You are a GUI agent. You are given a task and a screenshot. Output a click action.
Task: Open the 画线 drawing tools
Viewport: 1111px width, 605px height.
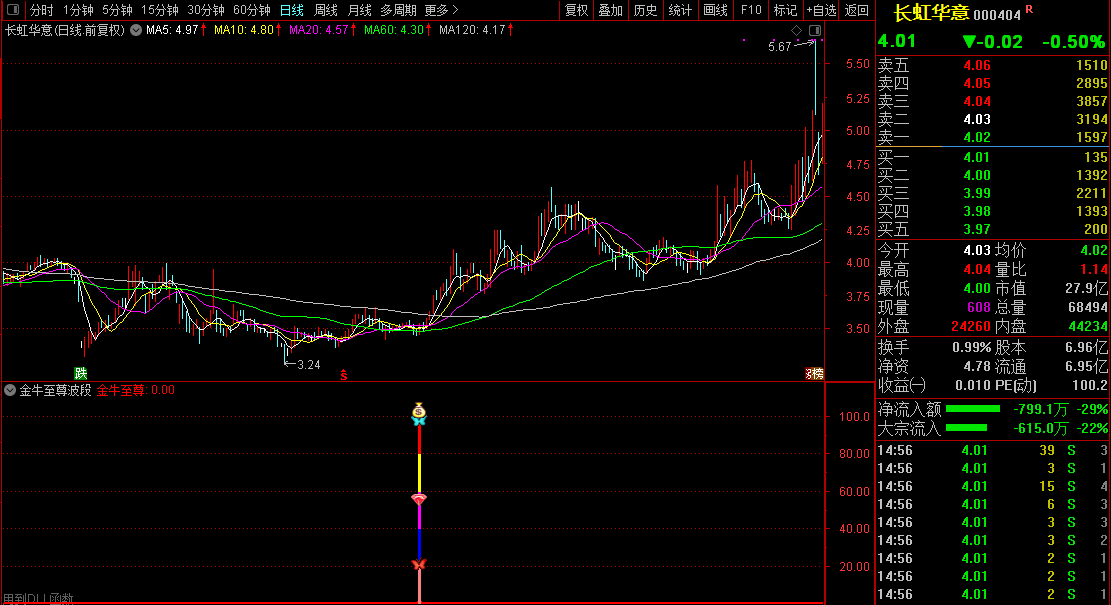tap(715, 10)
